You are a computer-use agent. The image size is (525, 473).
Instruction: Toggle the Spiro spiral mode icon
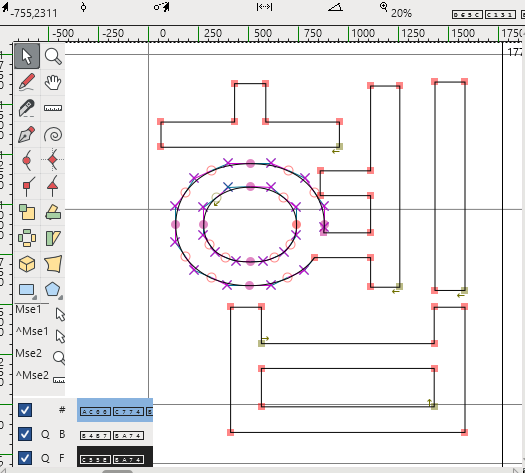click(53, 134)
